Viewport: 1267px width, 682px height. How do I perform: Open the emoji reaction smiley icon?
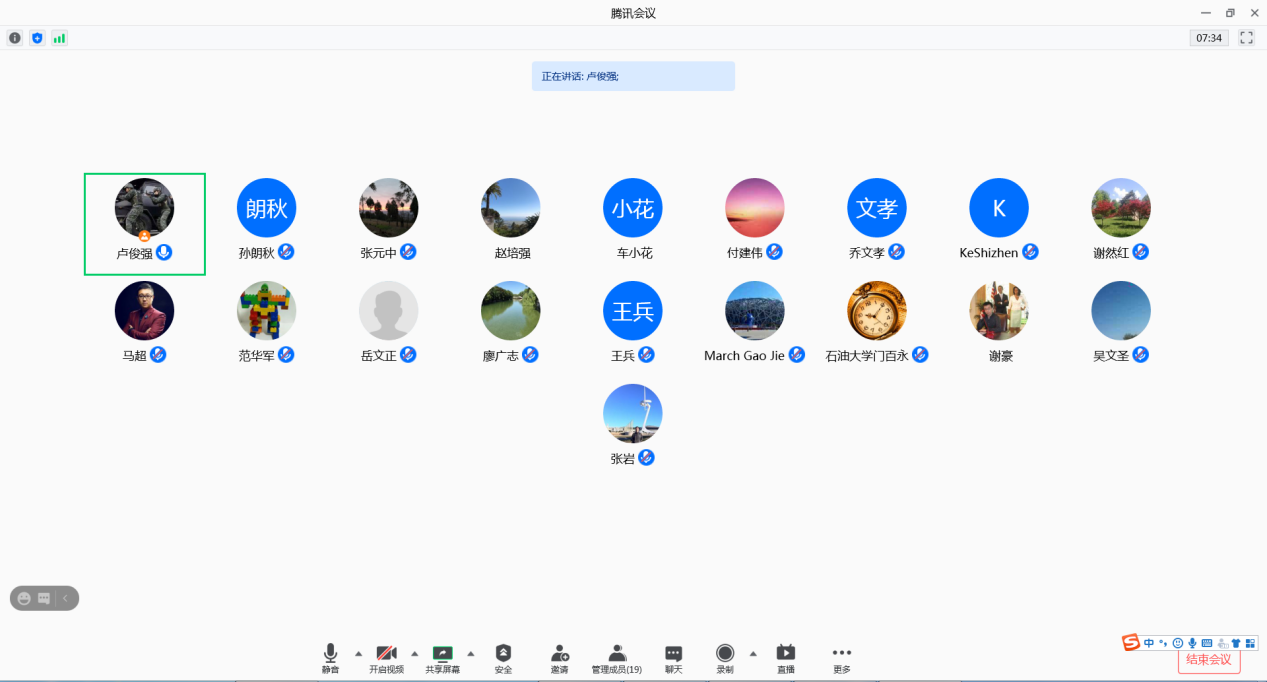[24, 598]
